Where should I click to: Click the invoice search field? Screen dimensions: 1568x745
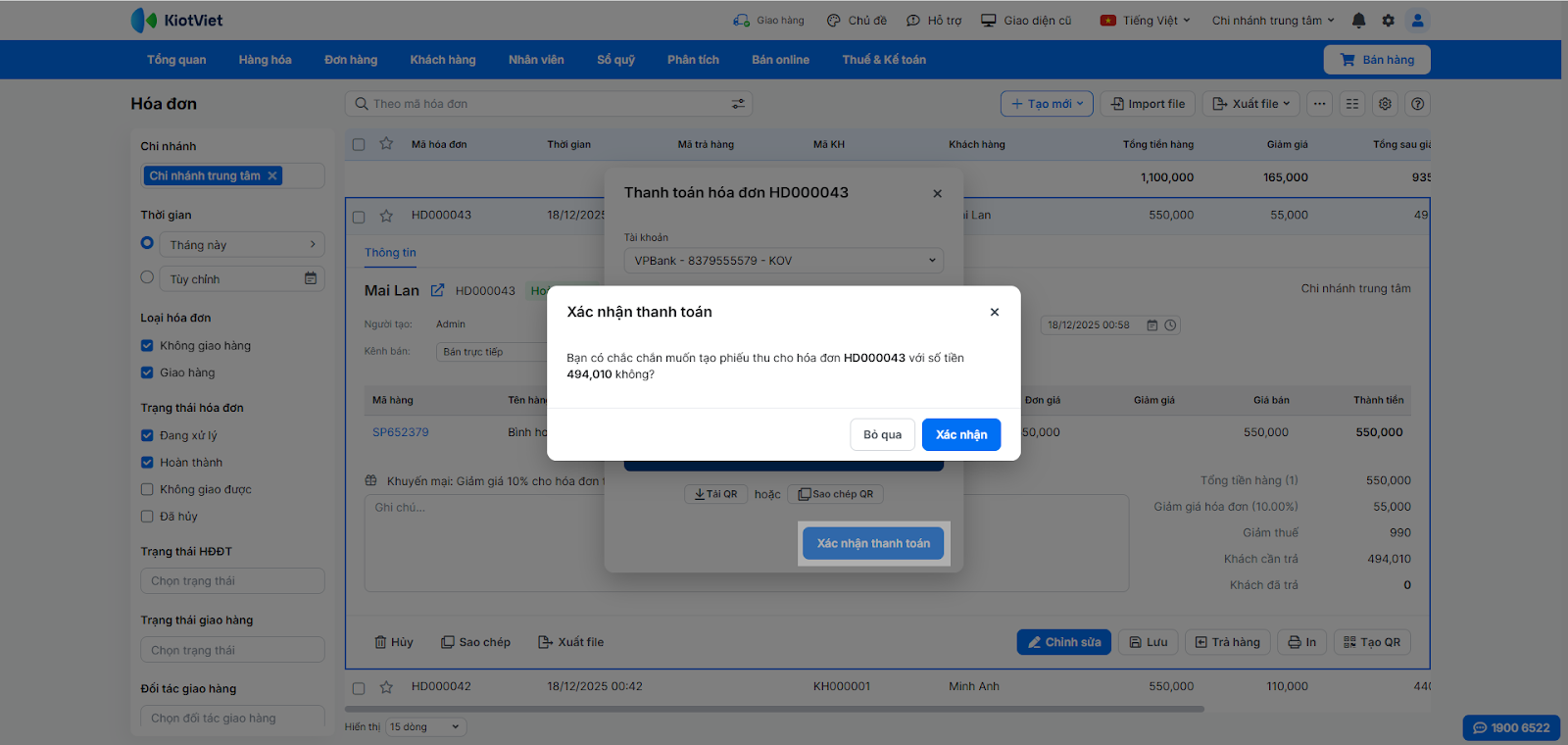click(x=549, y=104)
